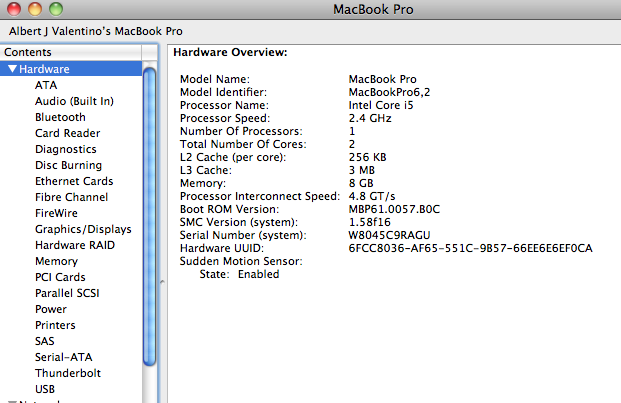Viewport: 621px width, 403px height.
Task: Click the Boot ROM version MBP61.0057.B0C
Action: (x=394, y=209)
